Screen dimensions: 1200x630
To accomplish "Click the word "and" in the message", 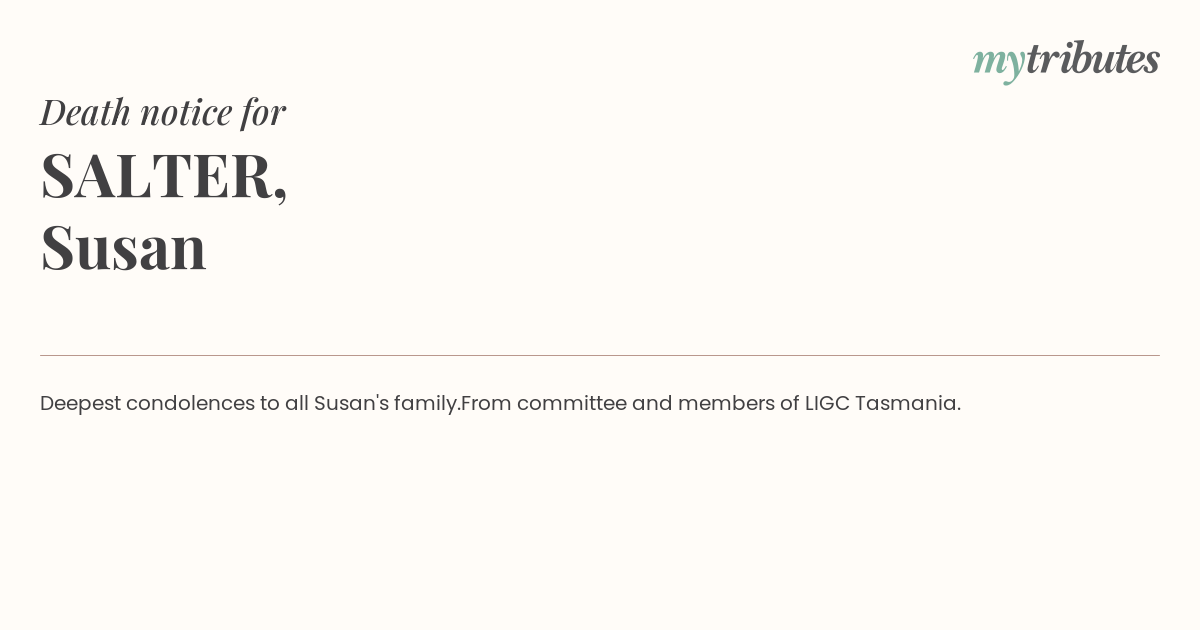I will pyautogui.click(x=652, y=404).
